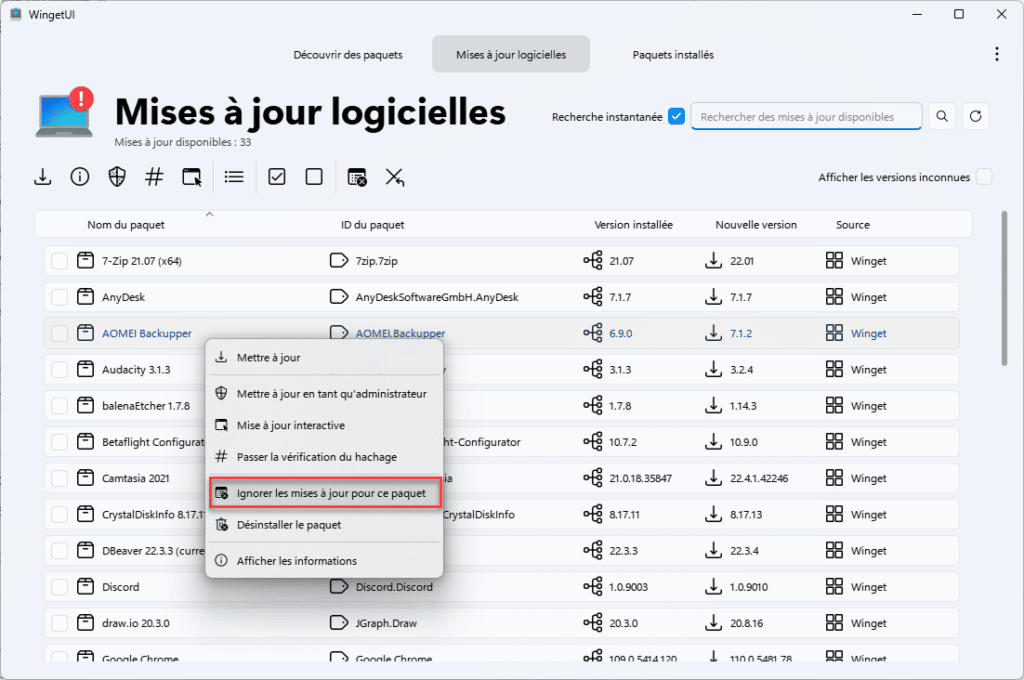The height and width of the screenshot is (680, 1024).
Task: Click the package icon next to Camtasia 2021
Action: [x=86, y=478]
